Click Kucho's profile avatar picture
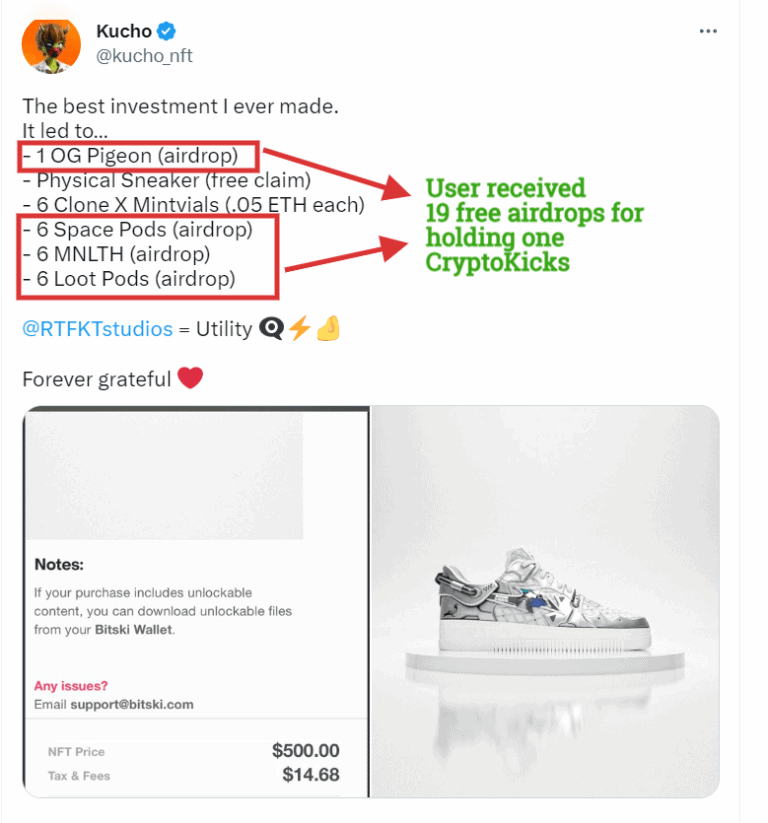This screenshot has width=768, height=823. (x=51, y=45)
